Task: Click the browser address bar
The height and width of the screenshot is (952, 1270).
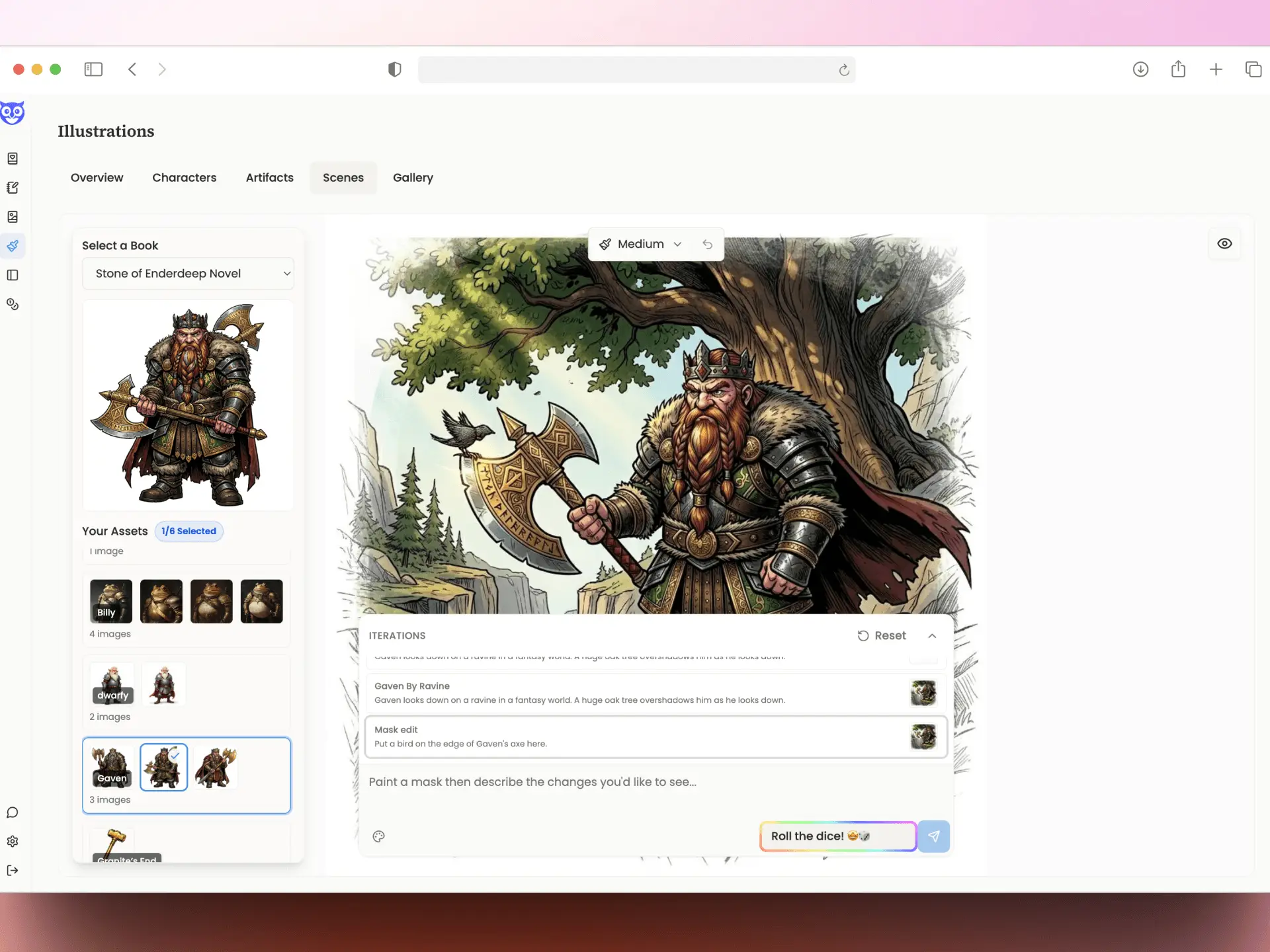Action: (x=636, y=70)
